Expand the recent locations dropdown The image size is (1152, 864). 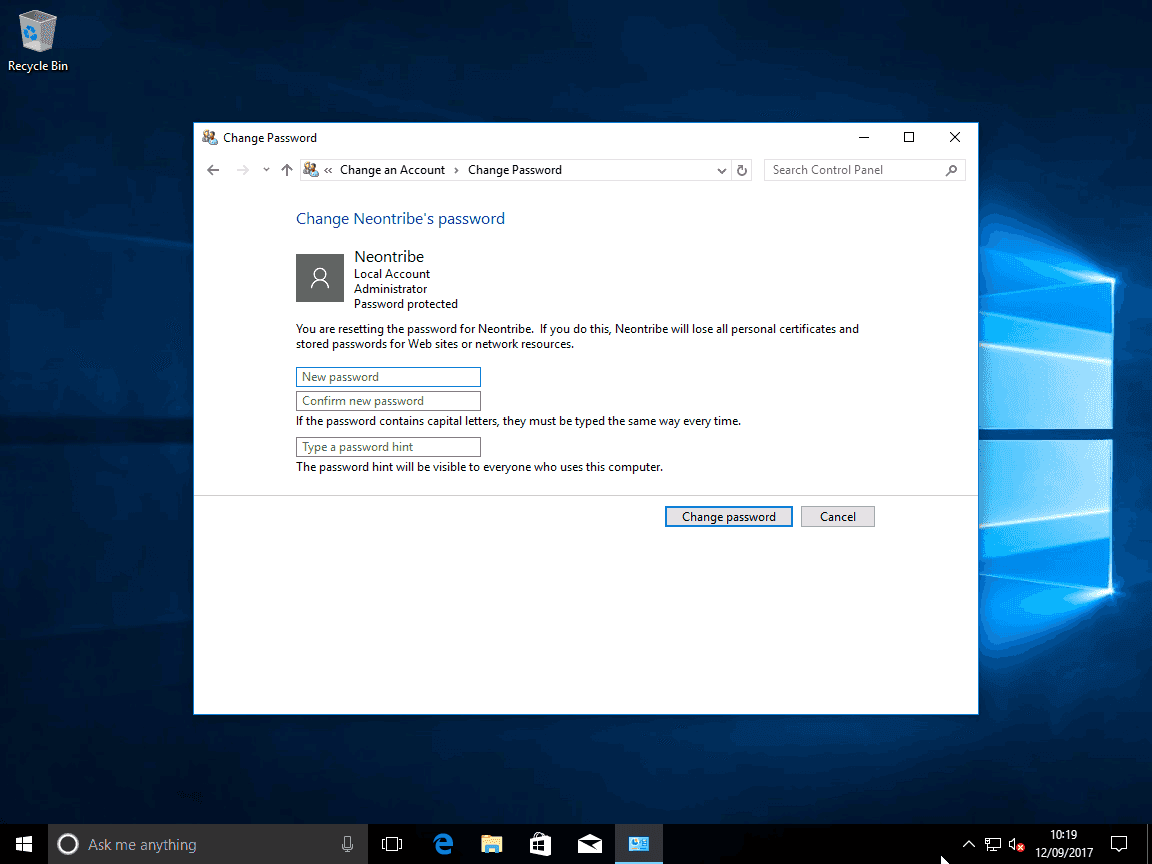click(x=266, y=170)
